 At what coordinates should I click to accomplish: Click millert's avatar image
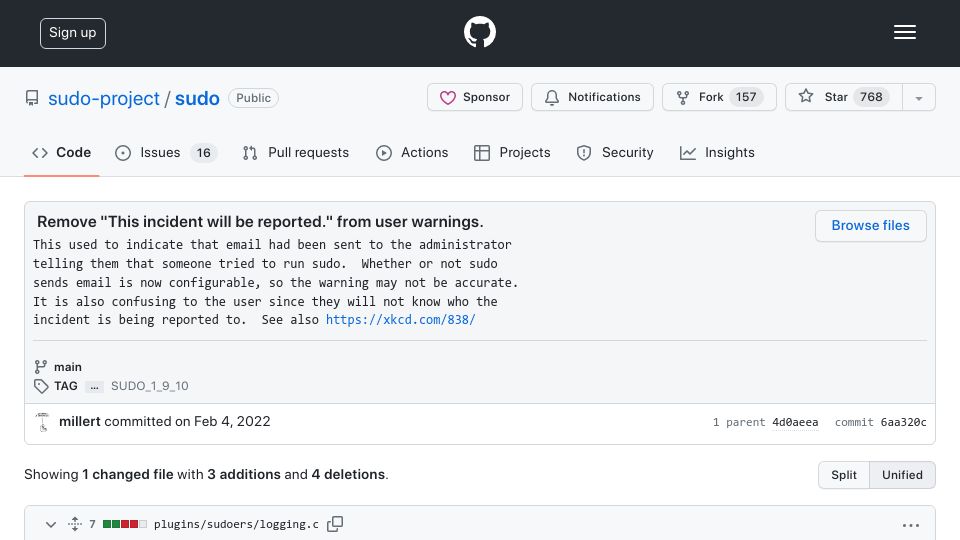point(42,422)
